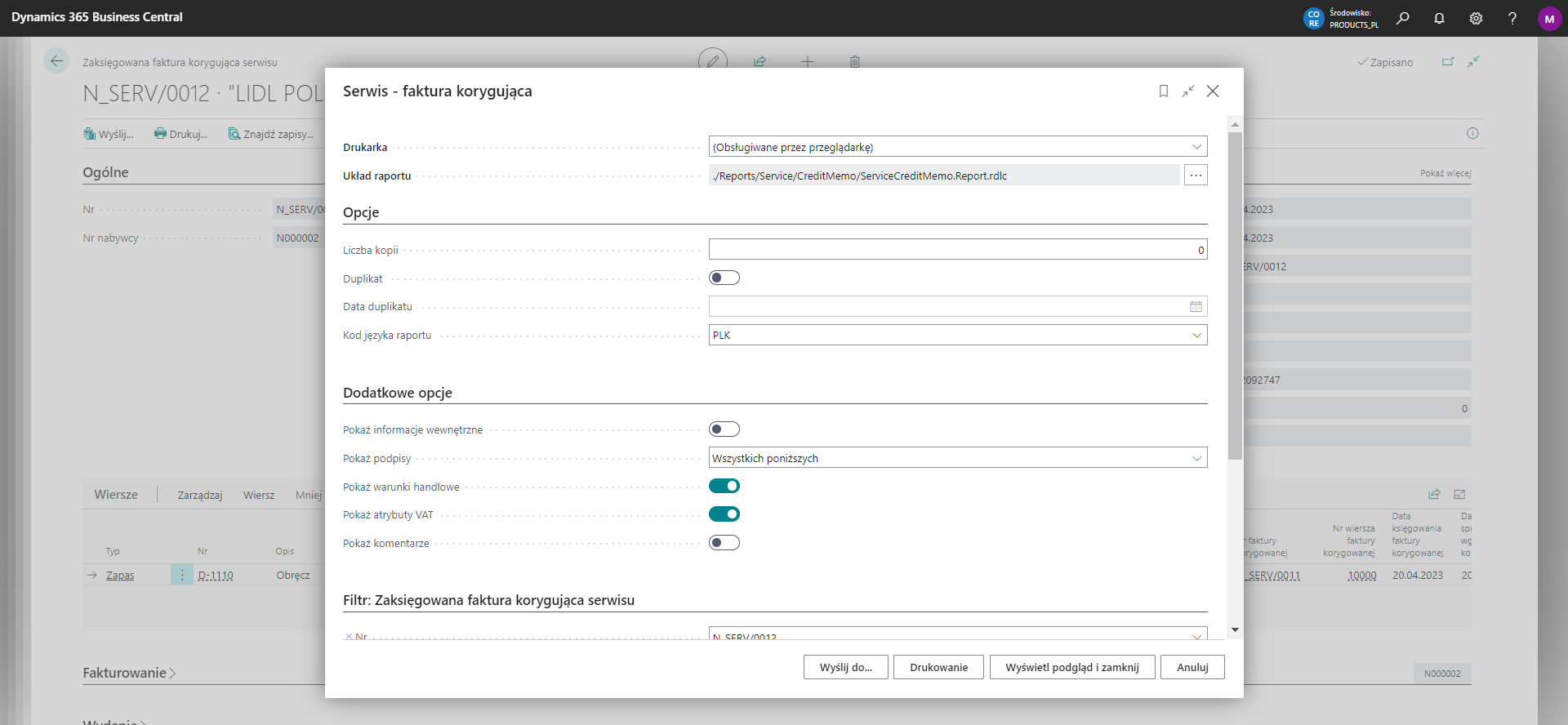The width and height of the screenshot is (1568, 725).
Task: Click Pokaż więcej in Ogólne
Action: pyautogui.click(x=1445, y=173)
